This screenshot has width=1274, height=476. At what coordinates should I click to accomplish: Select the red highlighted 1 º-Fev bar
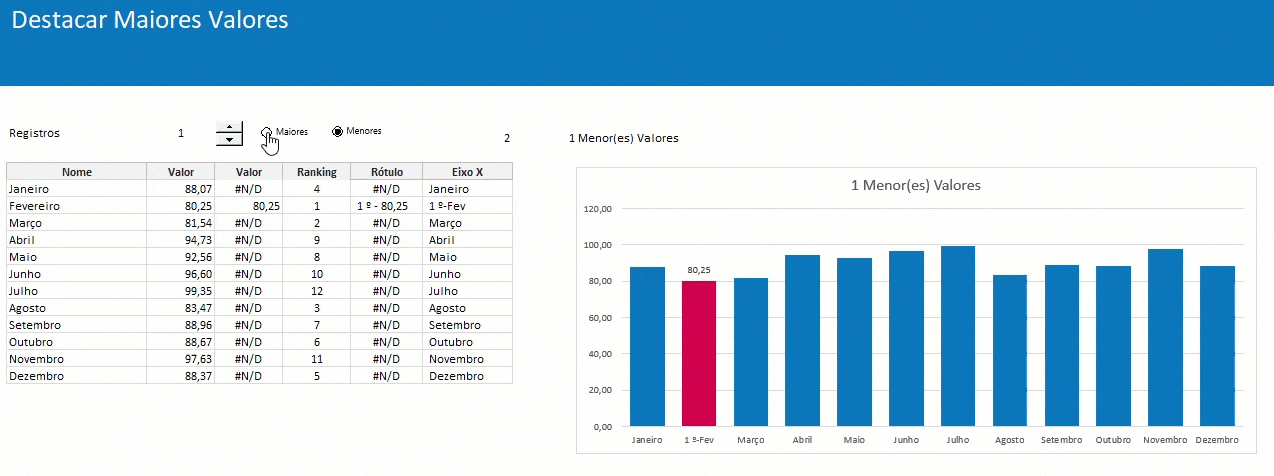699,353
